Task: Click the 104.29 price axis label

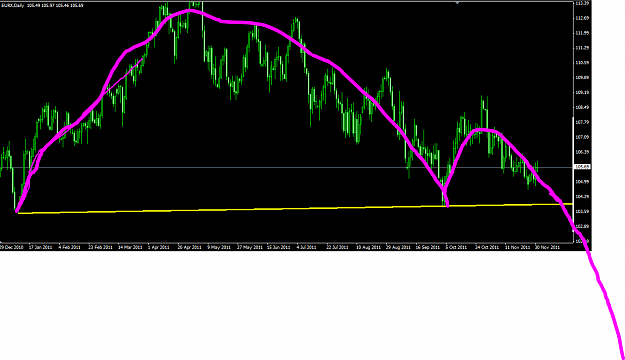Action: tap(582, 197)
